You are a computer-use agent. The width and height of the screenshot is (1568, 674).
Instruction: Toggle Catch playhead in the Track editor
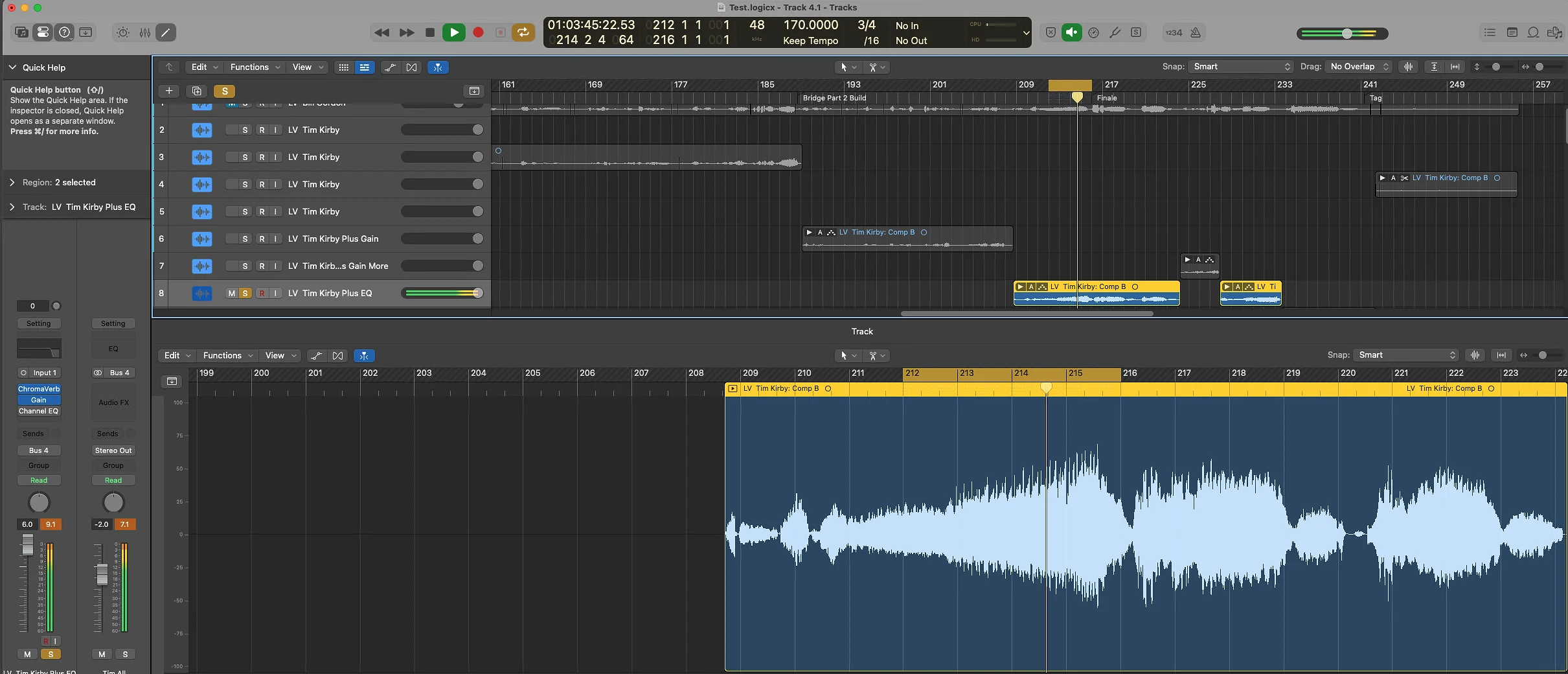tap(364, 356)
